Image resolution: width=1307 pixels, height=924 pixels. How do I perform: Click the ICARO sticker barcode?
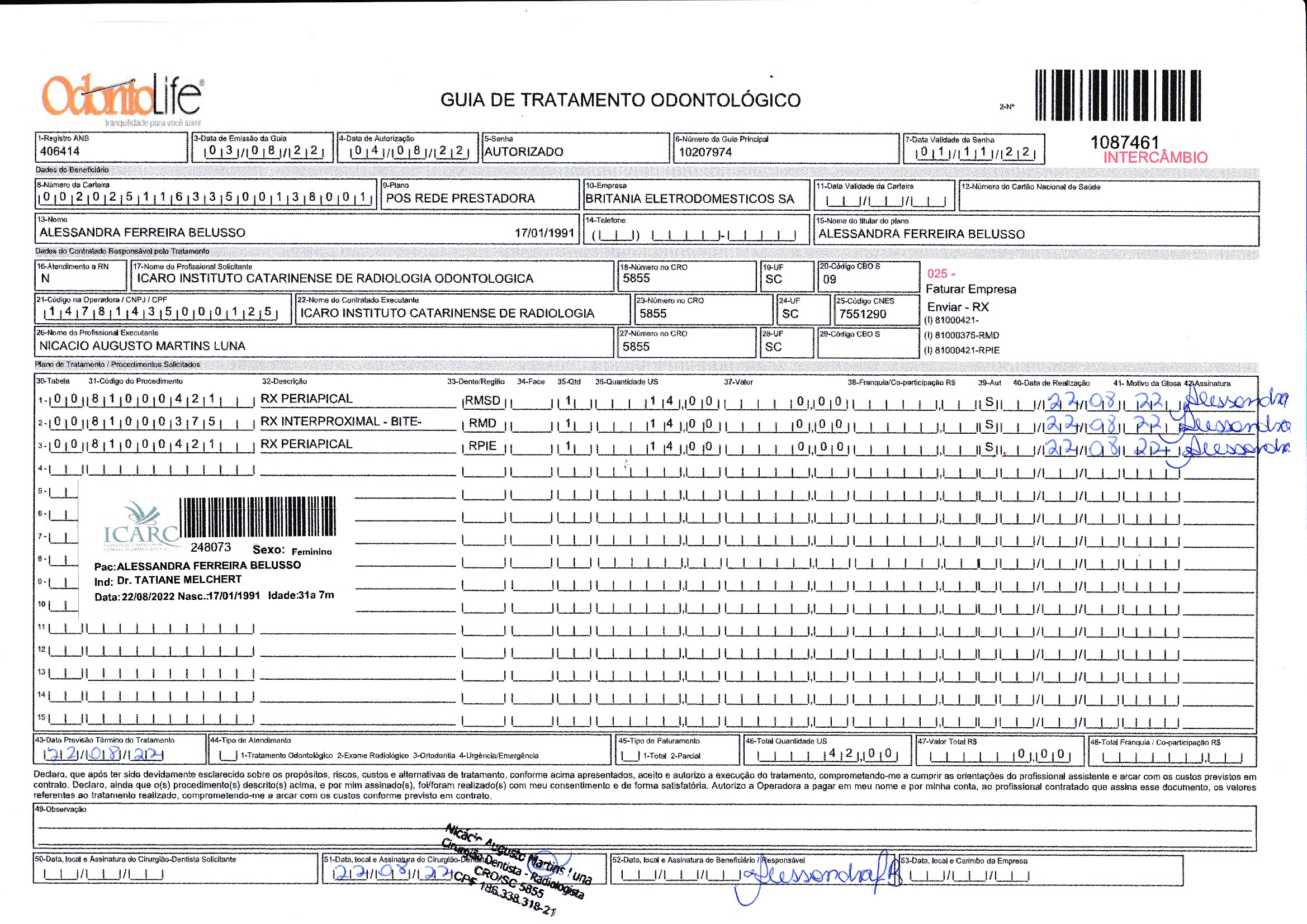[257, 517]
